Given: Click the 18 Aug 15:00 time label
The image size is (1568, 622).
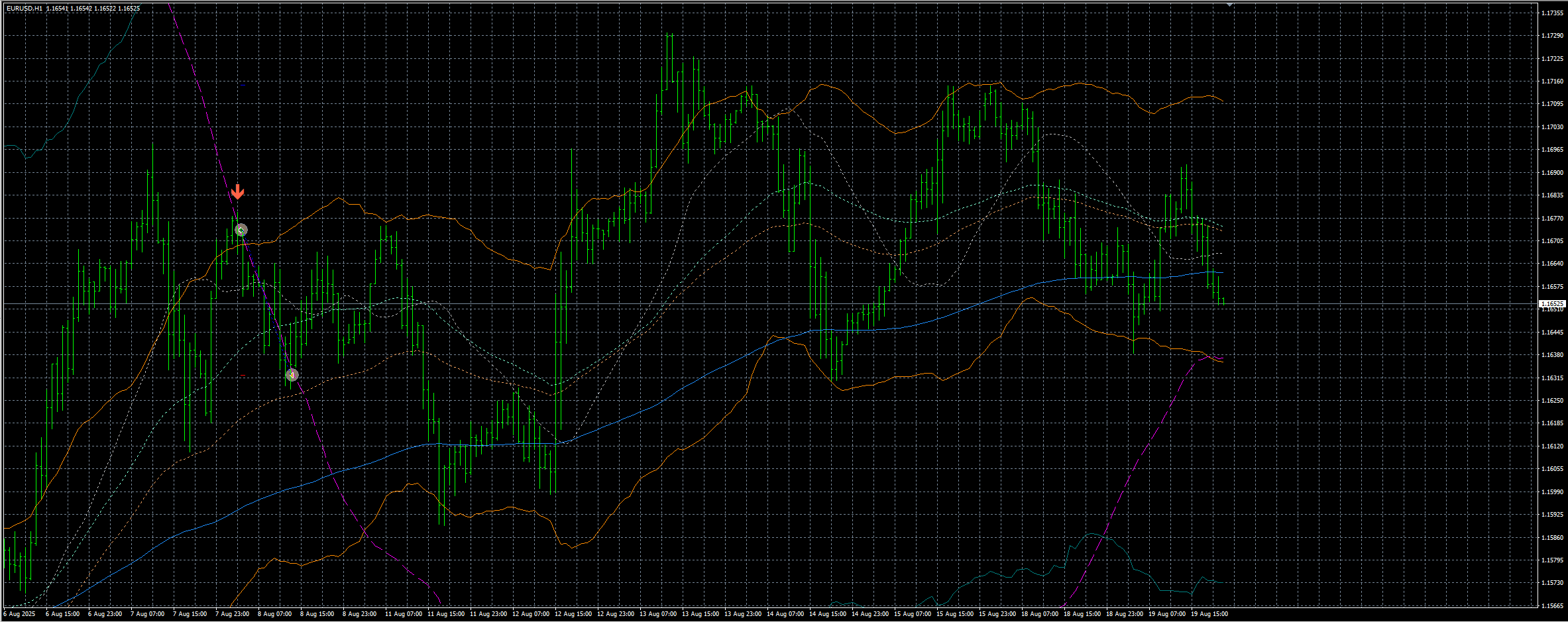Looking at the screenshot, I should [1082, 614].
